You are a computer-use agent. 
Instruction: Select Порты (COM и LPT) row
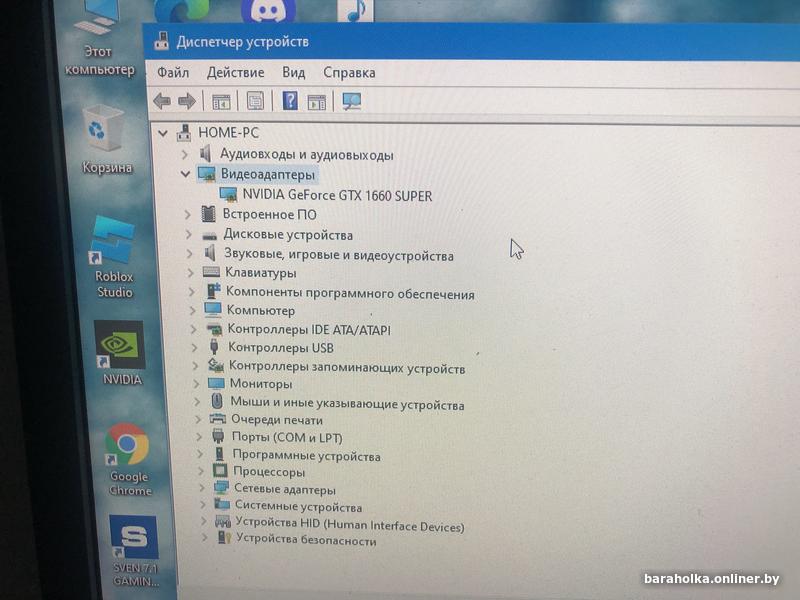coord(287,437)
